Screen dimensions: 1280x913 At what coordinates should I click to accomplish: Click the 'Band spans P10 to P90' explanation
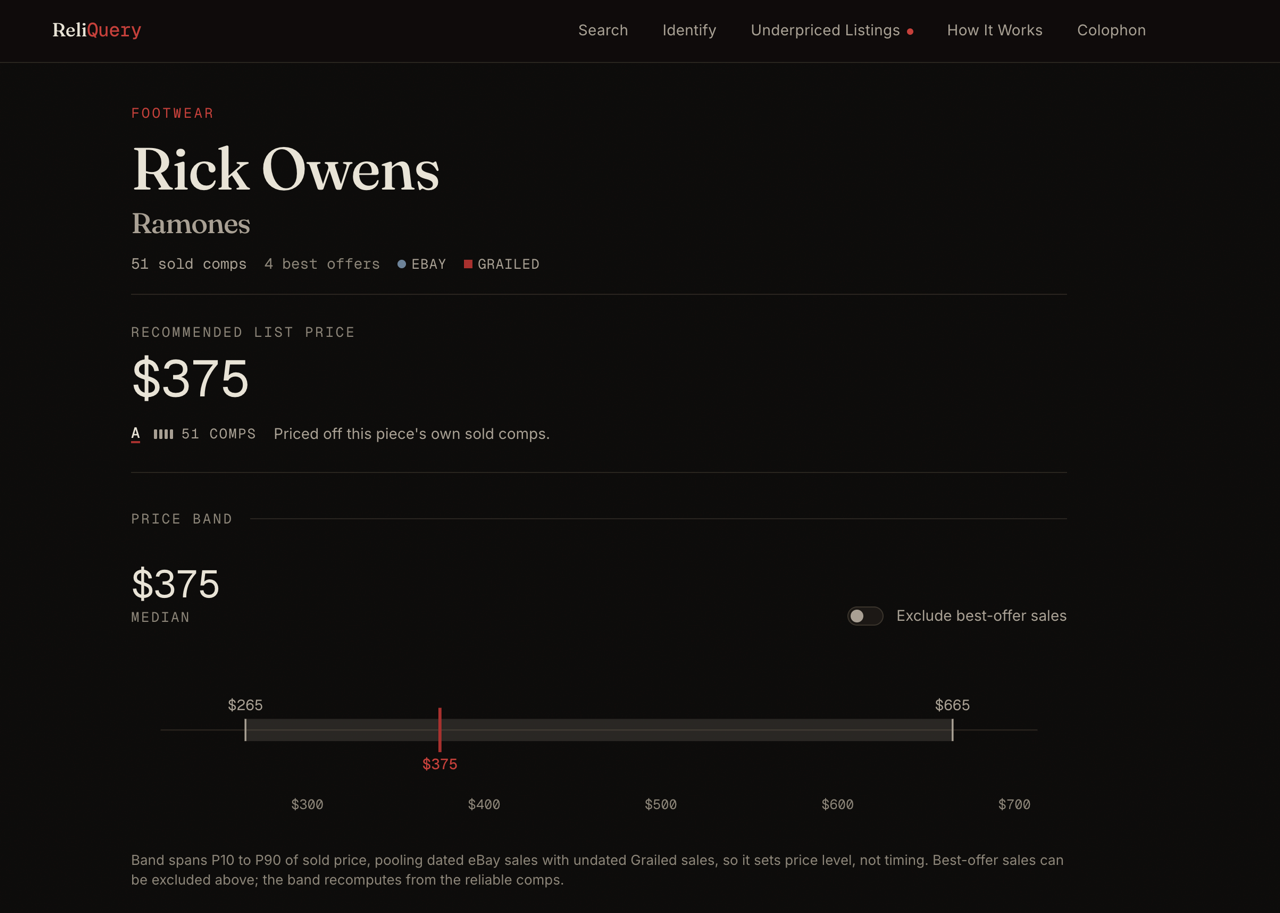[598, 870]
